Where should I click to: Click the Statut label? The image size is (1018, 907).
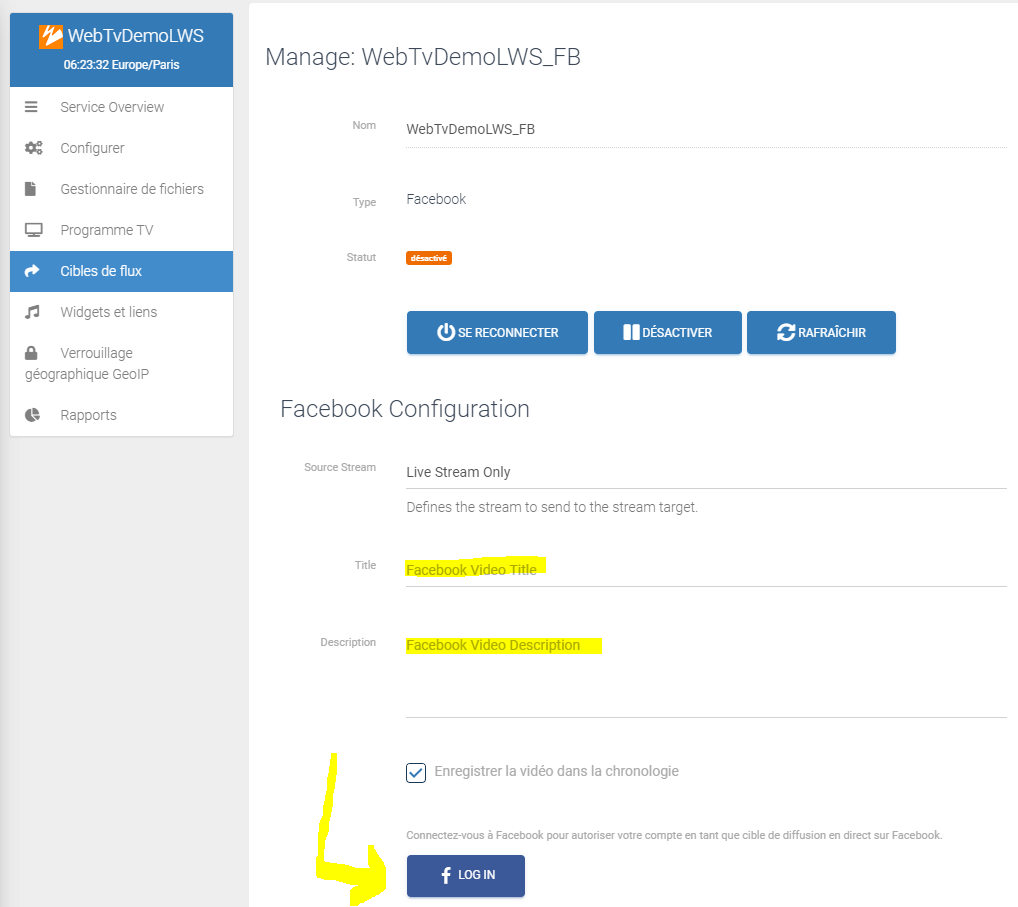pos(362,258)
